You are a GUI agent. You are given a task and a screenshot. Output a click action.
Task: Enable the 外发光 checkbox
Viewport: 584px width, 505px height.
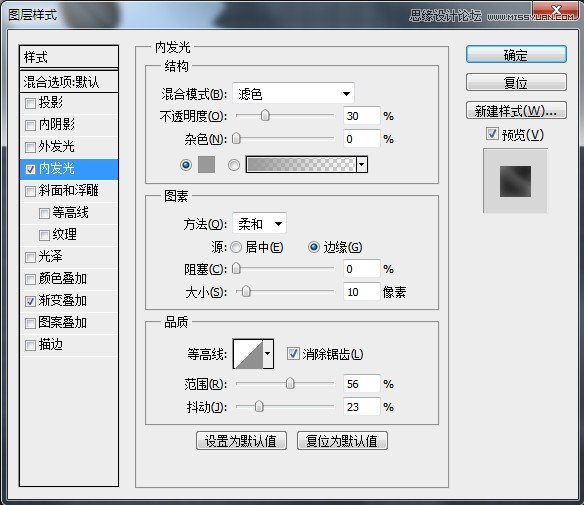[30, 147]
